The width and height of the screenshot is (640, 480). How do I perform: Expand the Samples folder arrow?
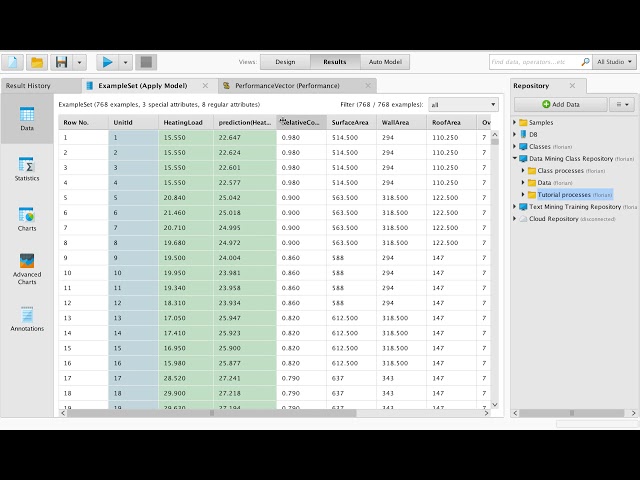tap(515, 122)
